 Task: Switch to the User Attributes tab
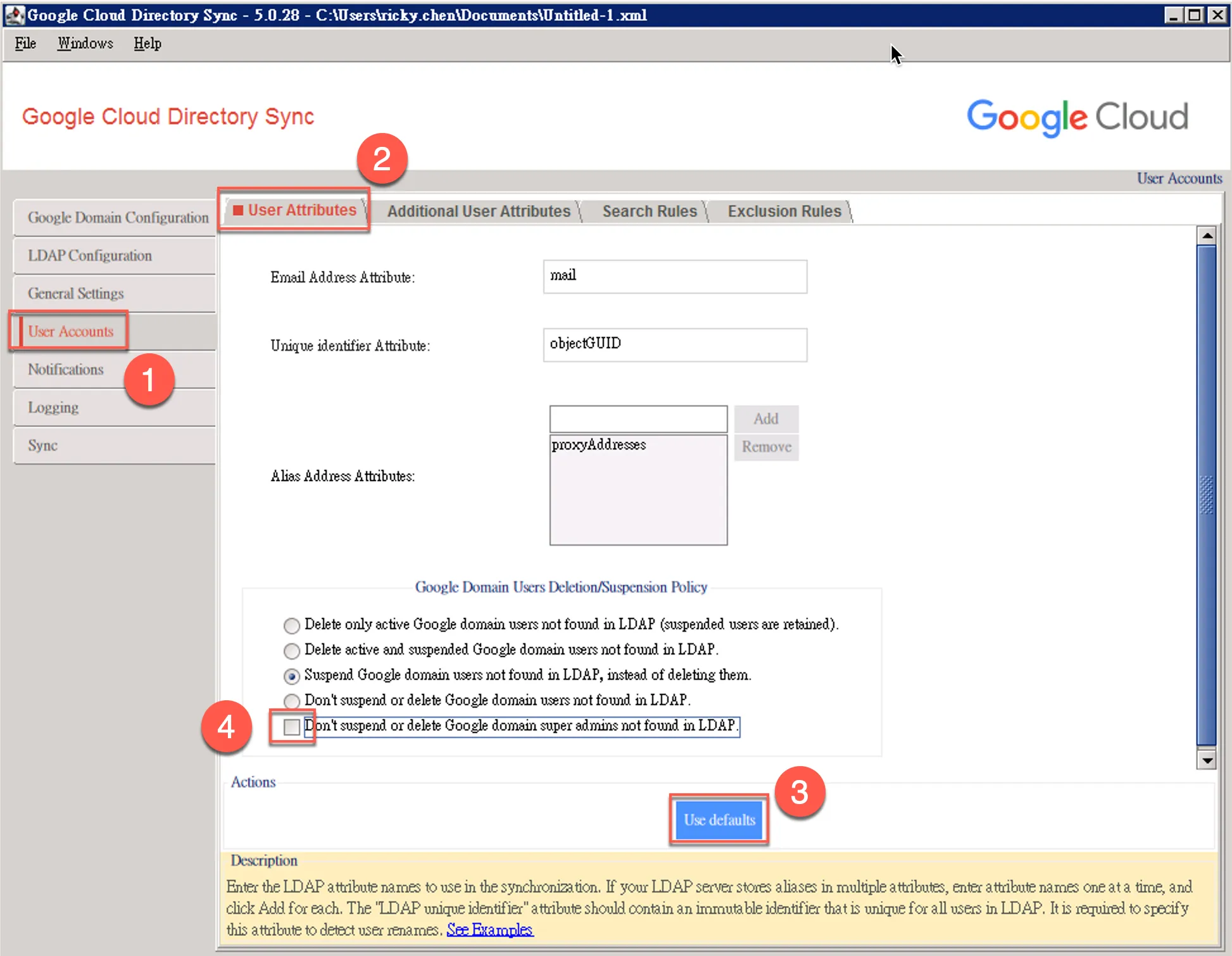[295, 210]
